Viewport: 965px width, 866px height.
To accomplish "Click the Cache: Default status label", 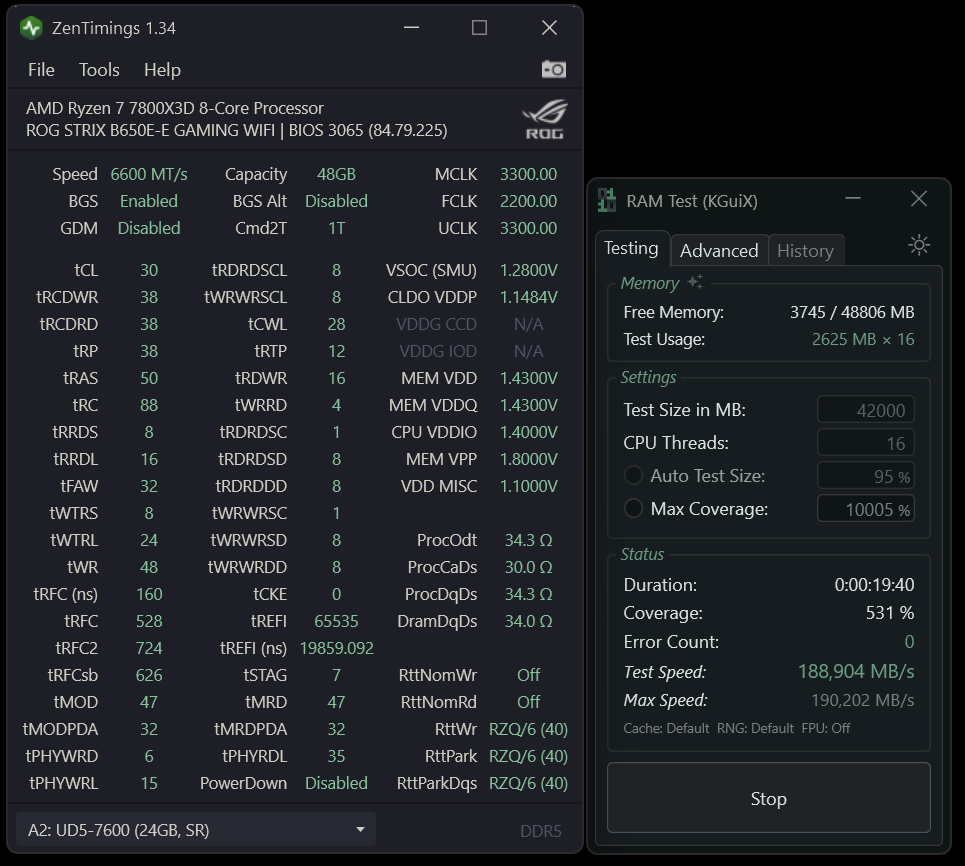I will click(x=666, y=728).
